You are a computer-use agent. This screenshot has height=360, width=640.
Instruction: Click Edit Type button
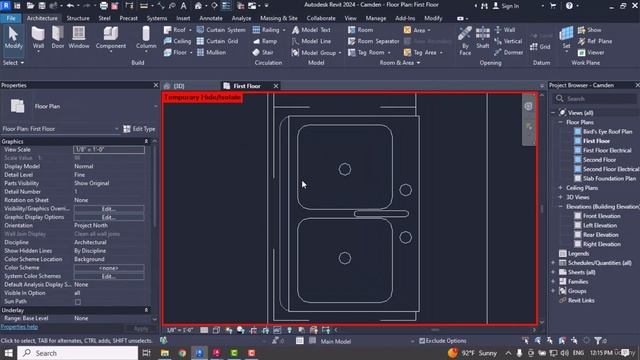pos(139,129)
